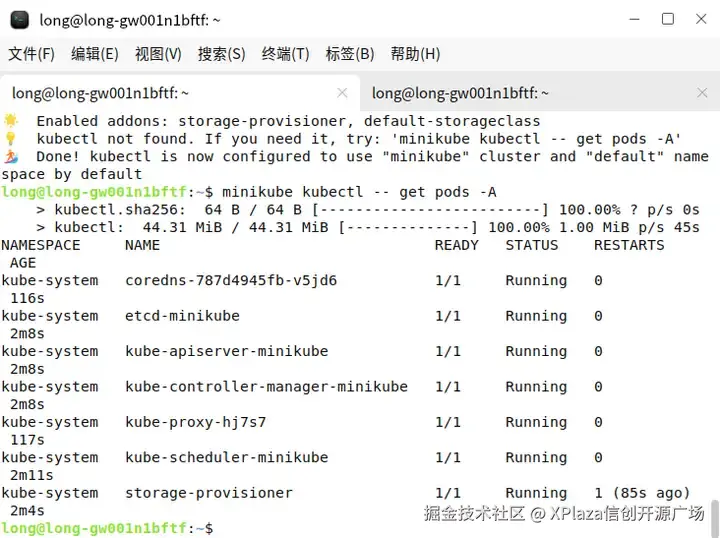Maximize the terminal window
This screenshot has width=720, height=538.
click(x=668, y=19)
